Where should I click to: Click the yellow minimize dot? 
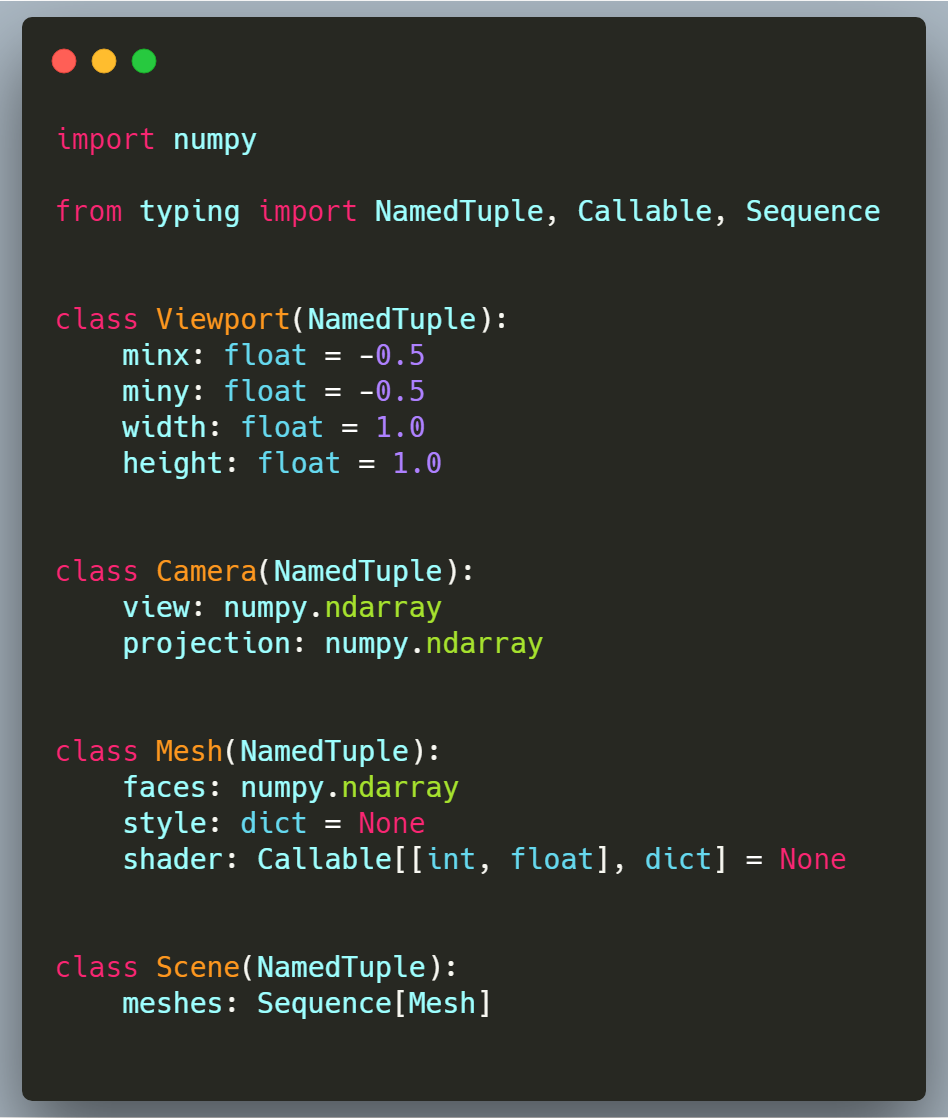pos(104,61)
